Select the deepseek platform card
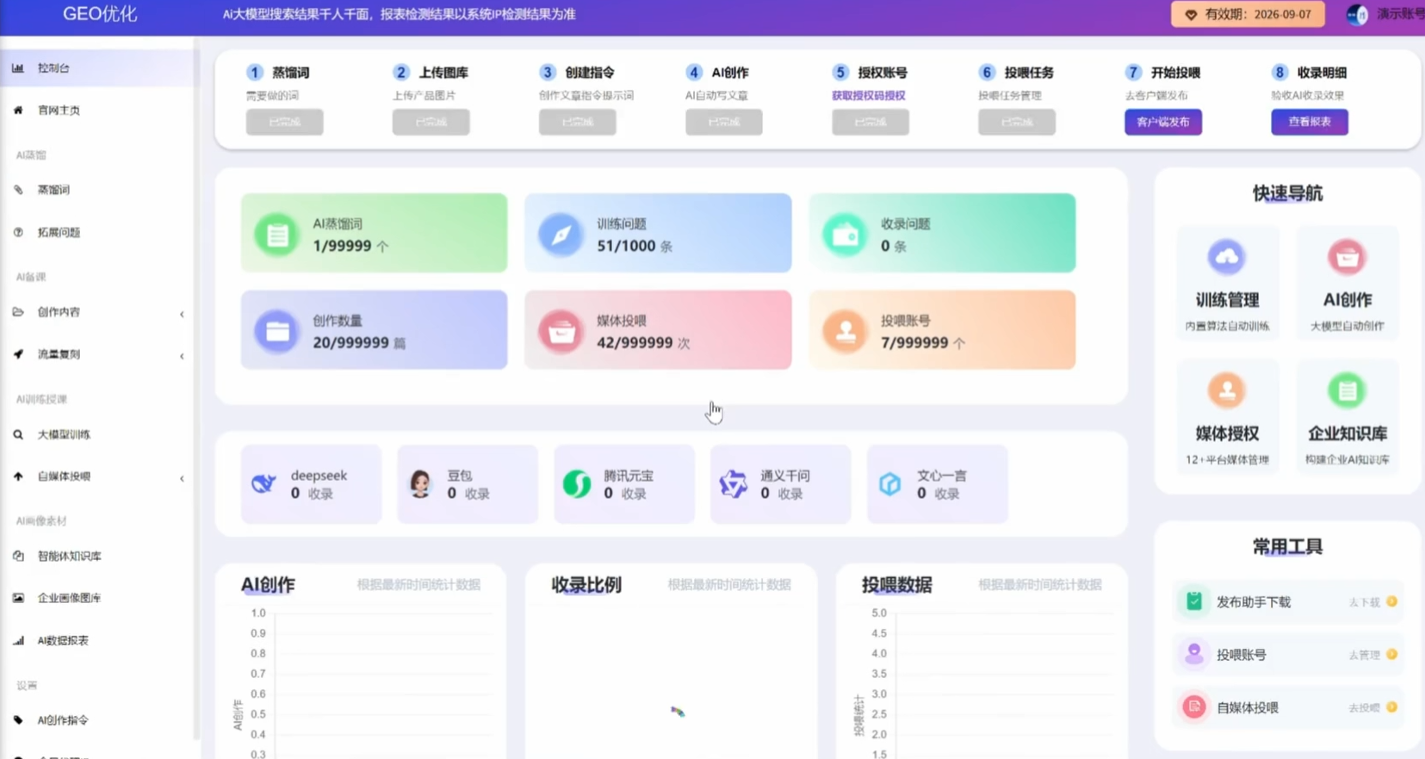Viewport: 1425px width, 759px height. pyautogui.click(x=311, y=484)
